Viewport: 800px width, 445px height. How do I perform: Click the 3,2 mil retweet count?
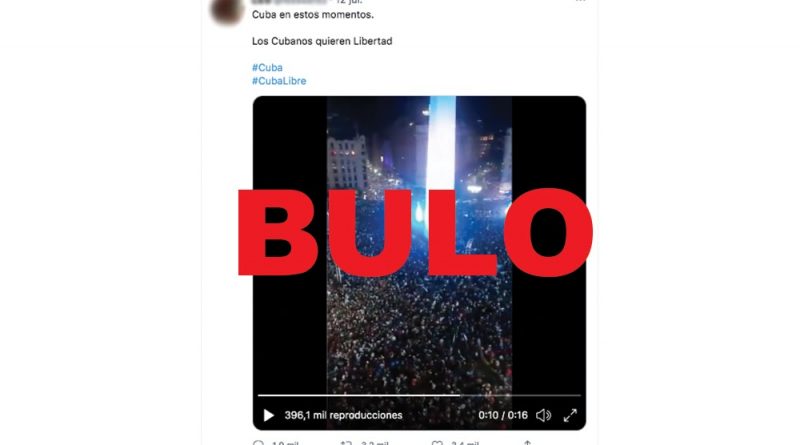374,443
